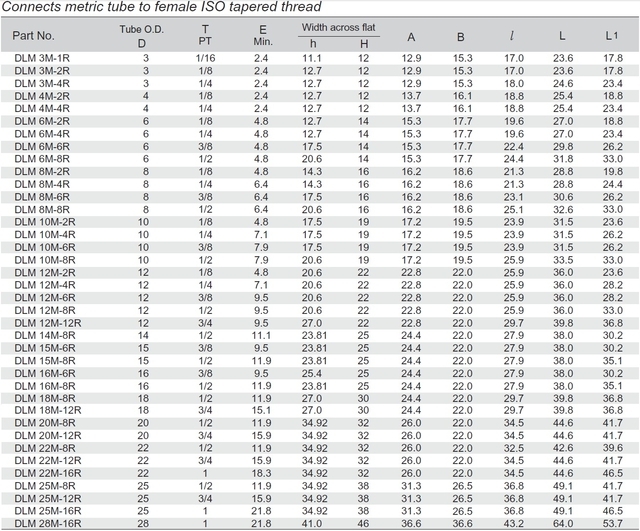Click E value 11.1 in DLM 14M-8R row
This screenshot has height=531, width=640.
click(261, 335)
